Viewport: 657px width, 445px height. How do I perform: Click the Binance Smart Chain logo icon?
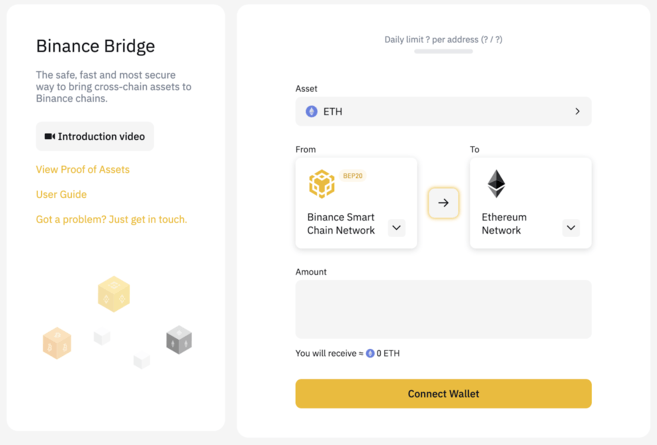[322, 184]
